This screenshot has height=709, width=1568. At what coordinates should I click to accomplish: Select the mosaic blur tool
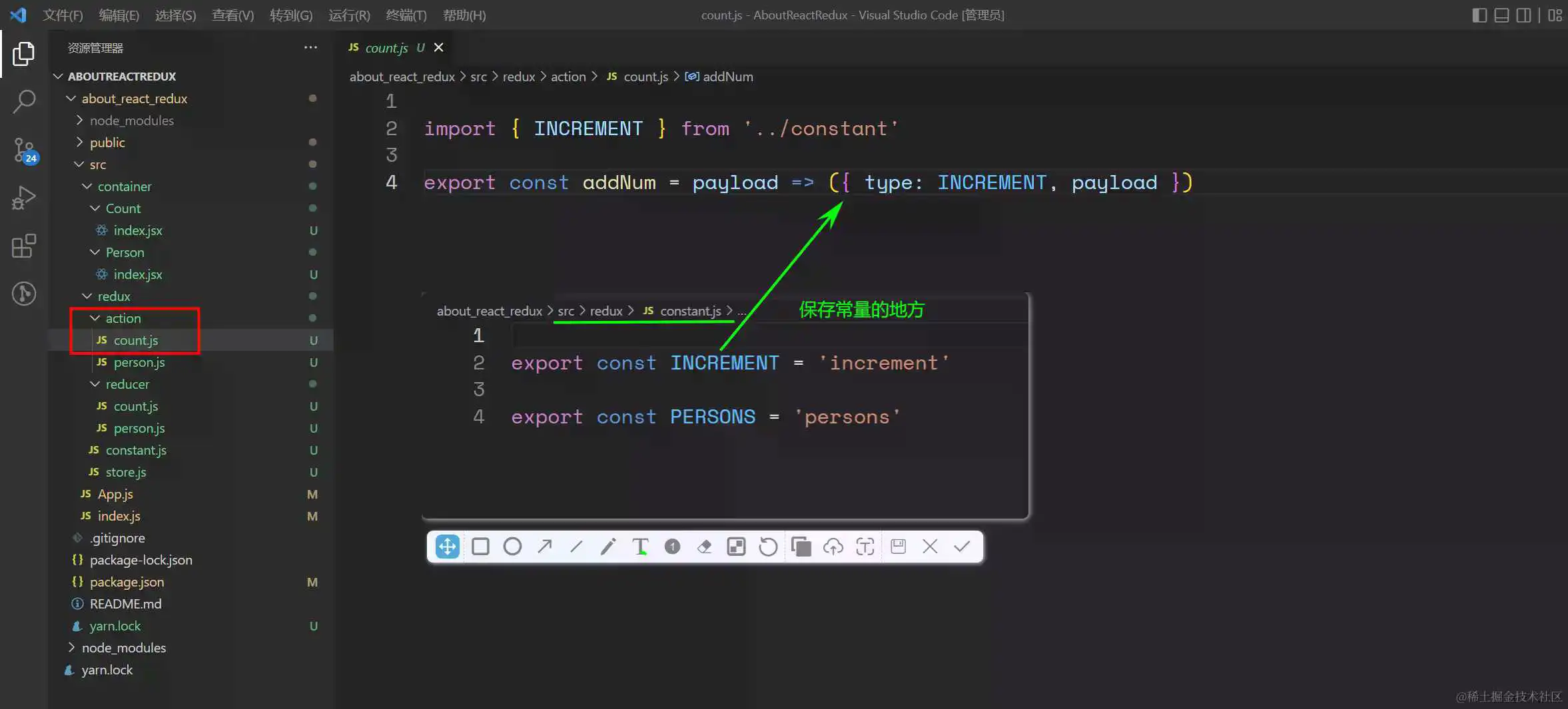[x=736, y=547]
